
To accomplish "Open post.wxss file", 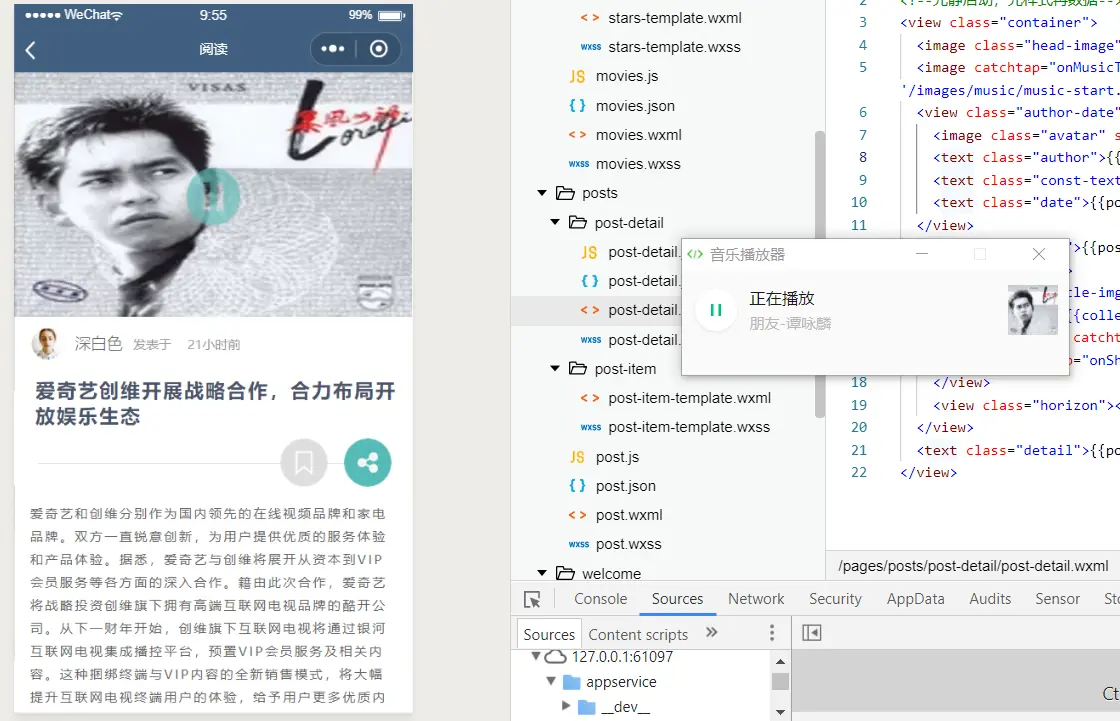I will click(629, 545).
